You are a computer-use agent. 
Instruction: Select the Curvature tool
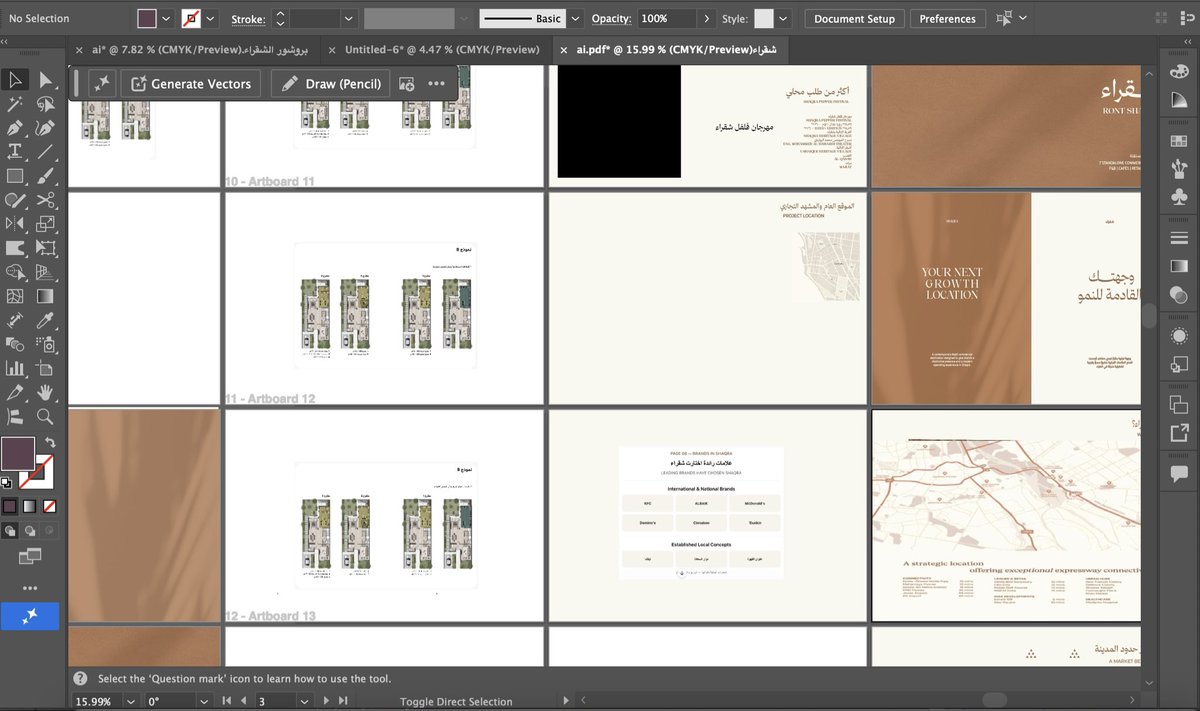click(x=46, y=128)
